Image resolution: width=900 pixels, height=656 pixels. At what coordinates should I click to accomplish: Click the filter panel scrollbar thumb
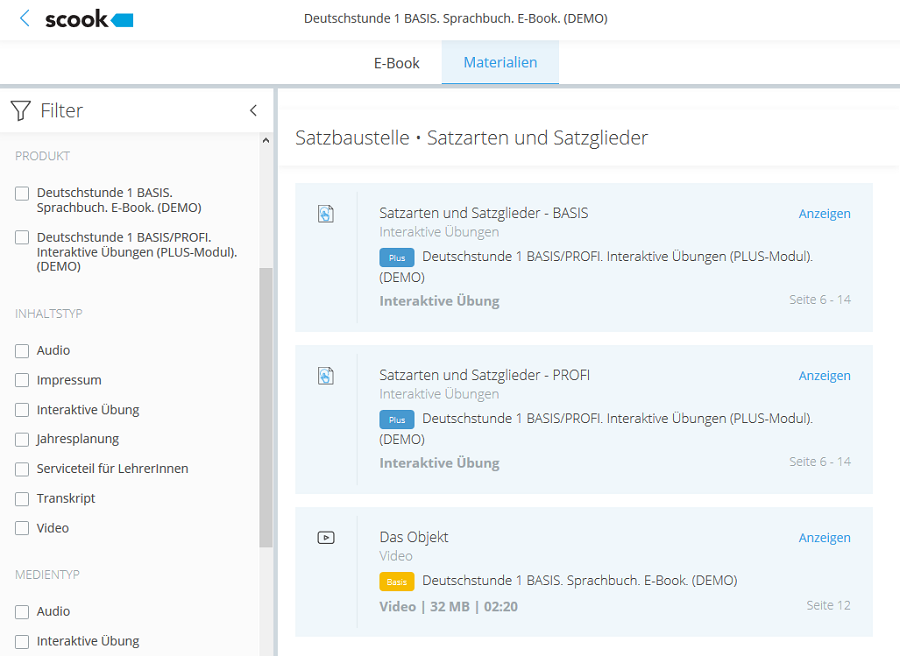coord(266,407)
